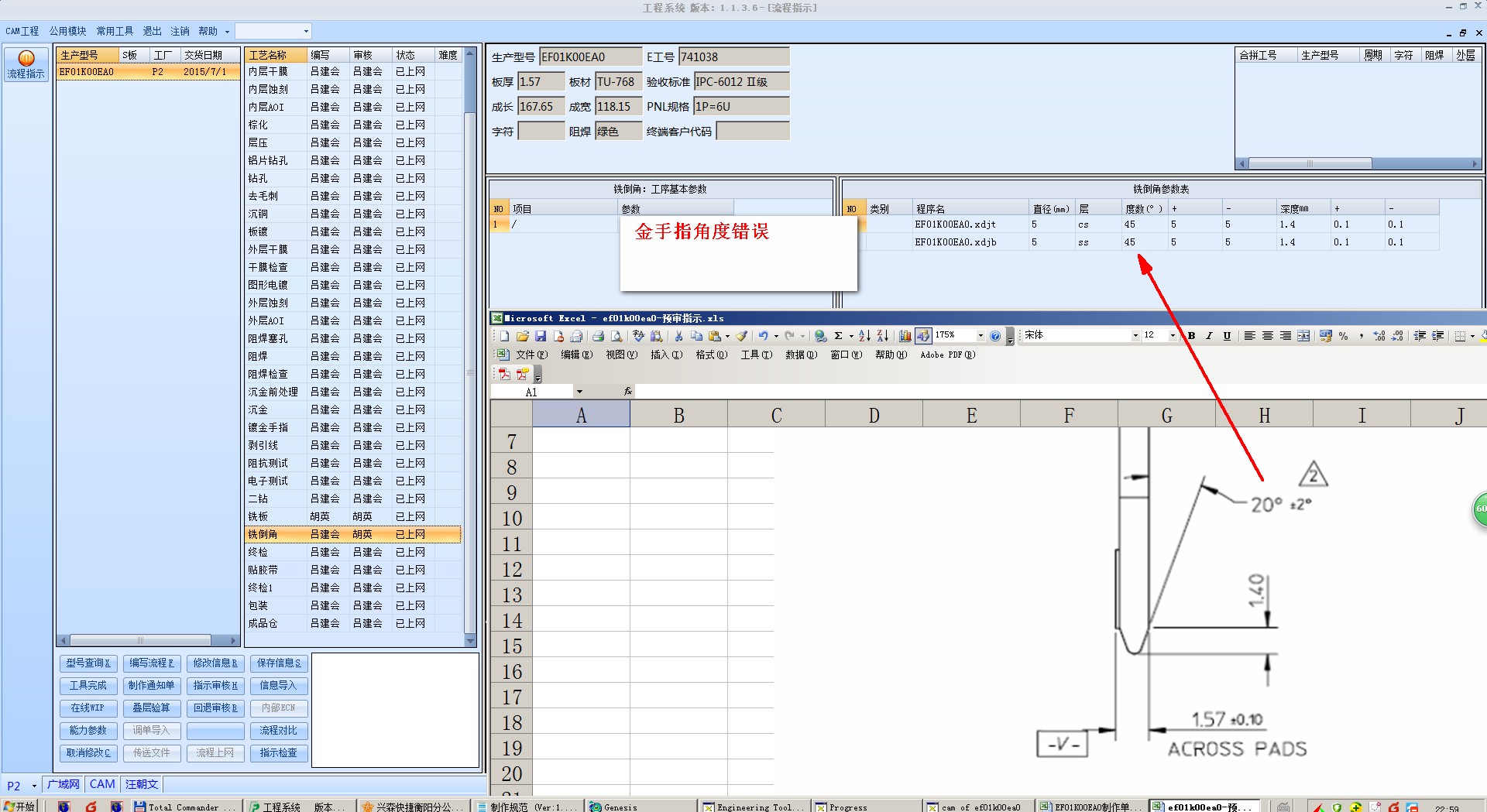The image size is (1487, 812).
Task: Expand the Borders dropdown arrow in Excel
Action: [1472, 336]
